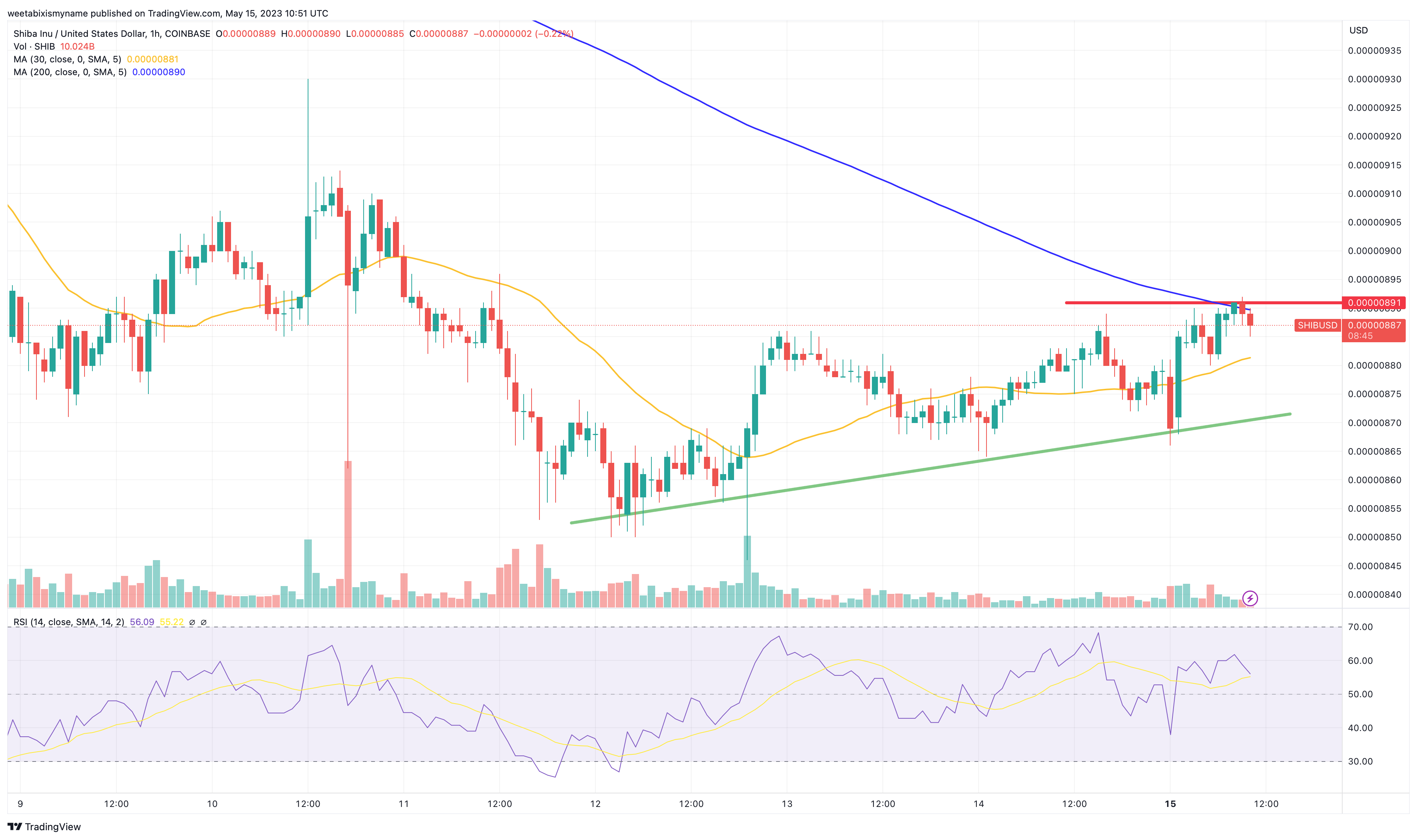
Task: Click the high value H0.00000890
Action: pyautogui.click(x=311, y=33)
